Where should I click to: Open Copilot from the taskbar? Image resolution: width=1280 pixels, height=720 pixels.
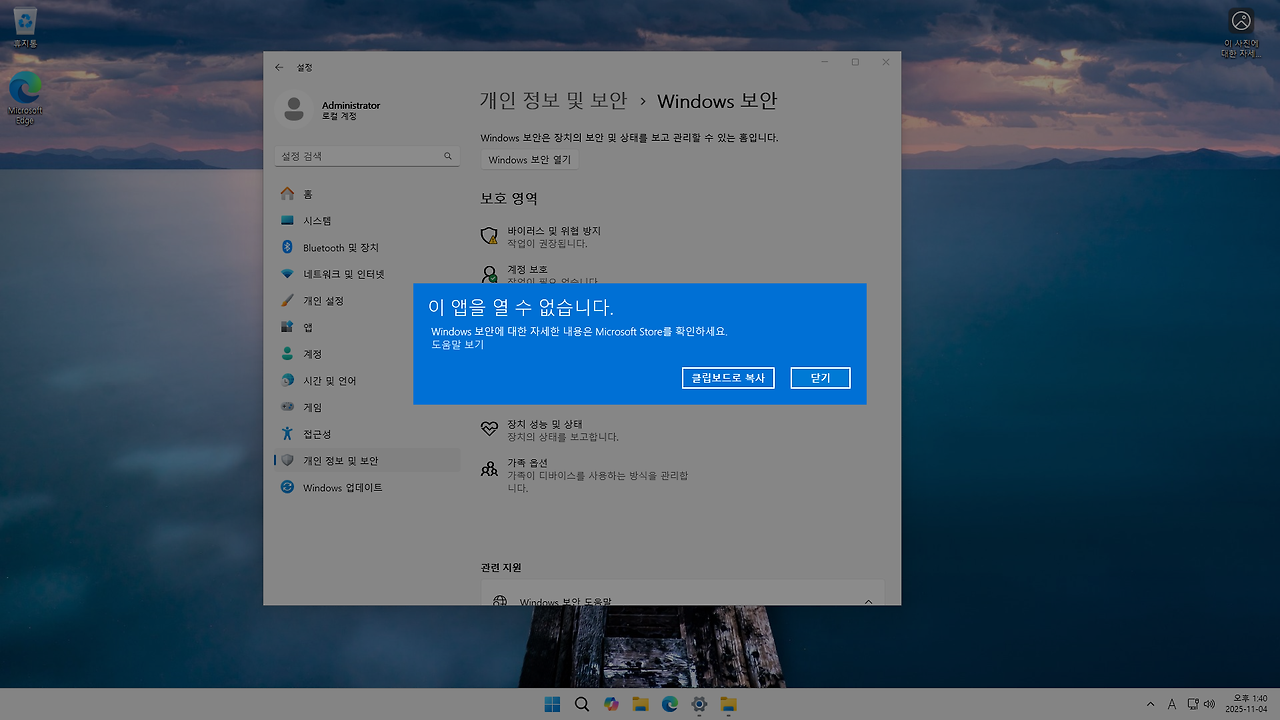coord(611,704)
